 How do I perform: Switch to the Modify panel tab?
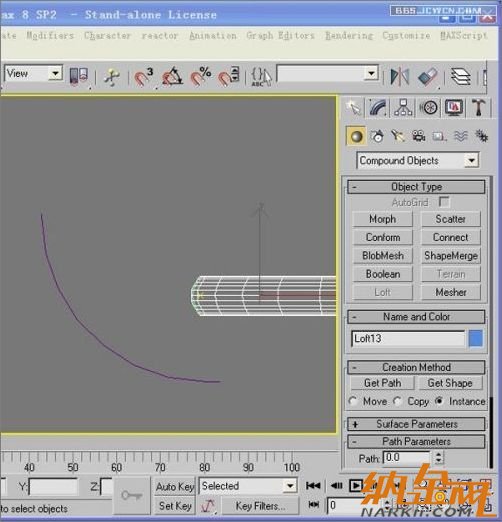pos(378,108)
